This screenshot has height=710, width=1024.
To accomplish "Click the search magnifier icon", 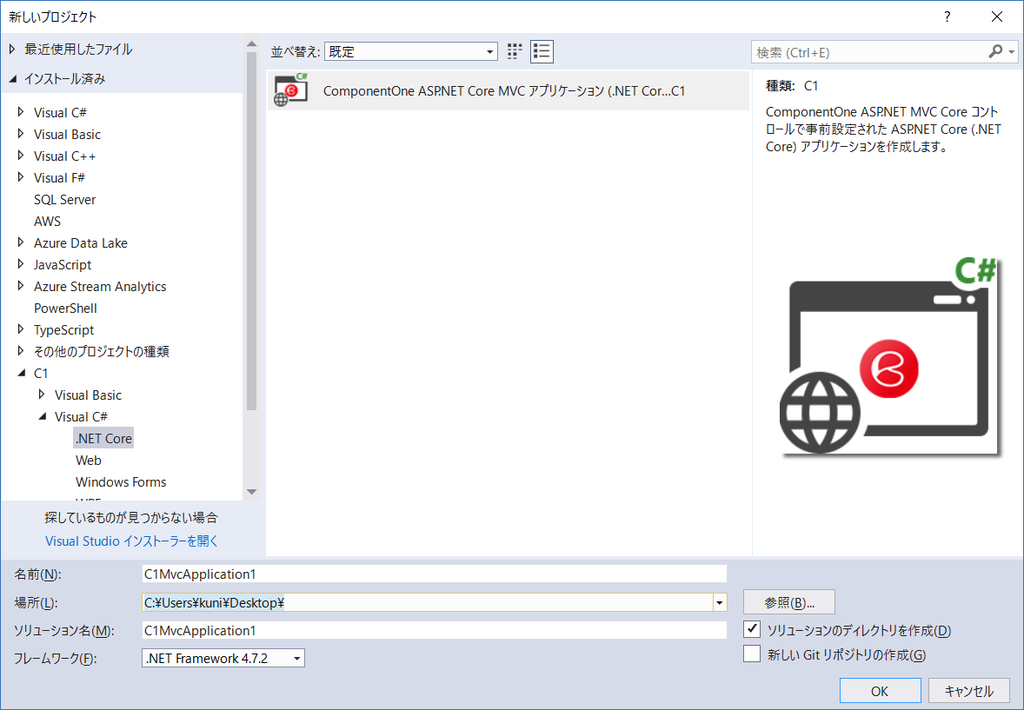I will (995, 52).
